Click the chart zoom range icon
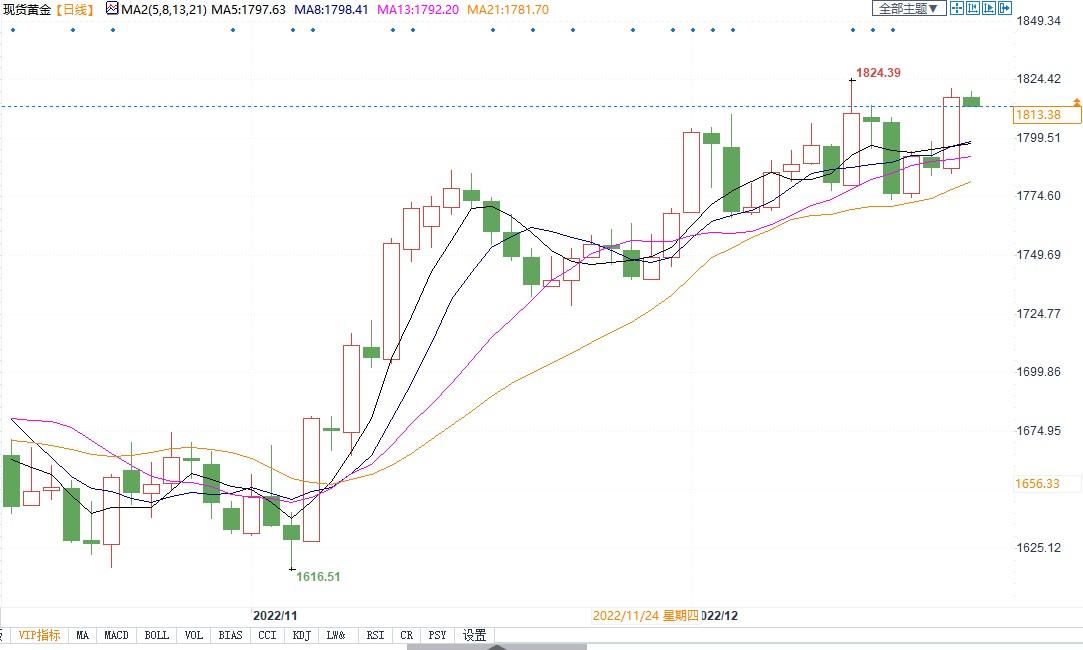The height and width of the screenshot is (650, 1083). click(973, 8)
